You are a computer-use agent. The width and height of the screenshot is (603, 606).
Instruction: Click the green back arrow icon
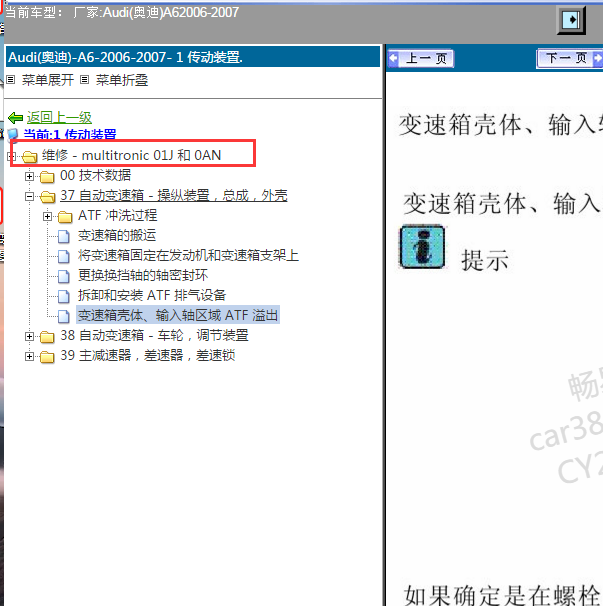pyautogui.click(x=15, y=117)
